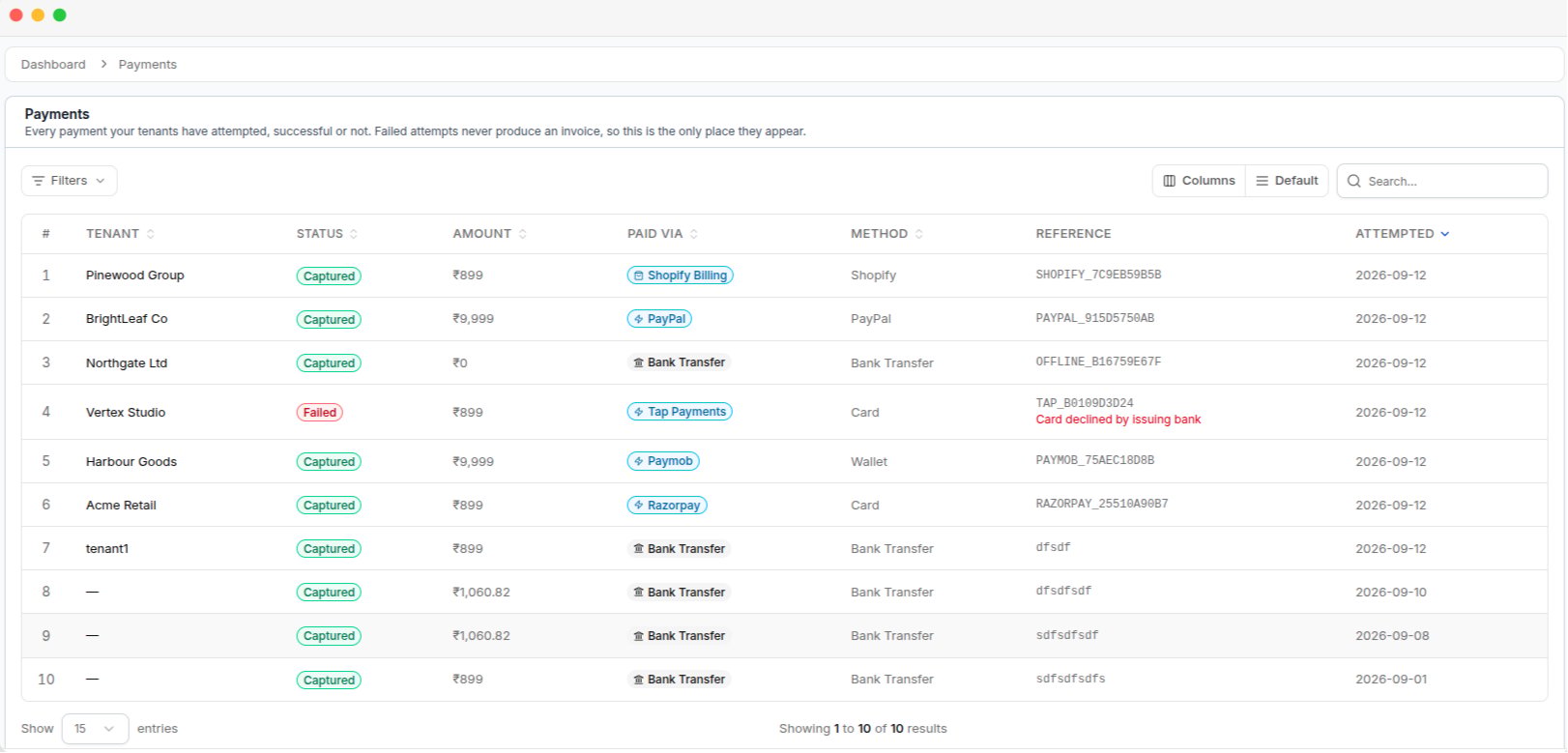Select the Acme Retail tenant name
The width and height of the screenshot is (1568, 753).
[x=121, y=506]
